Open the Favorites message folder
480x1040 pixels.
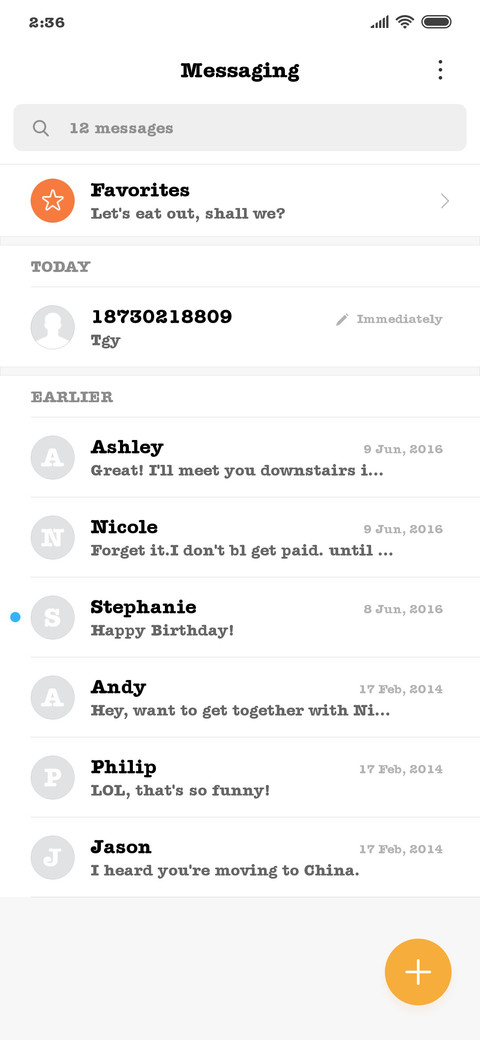pyautogui.click(x=240, y=200)
